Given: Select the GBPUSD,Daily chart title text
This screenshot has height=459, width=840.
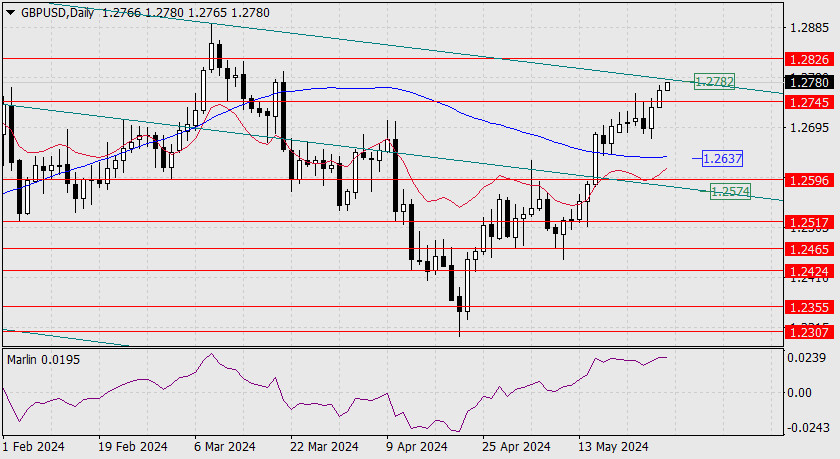Looking at the screenshot, I should 57,12.
